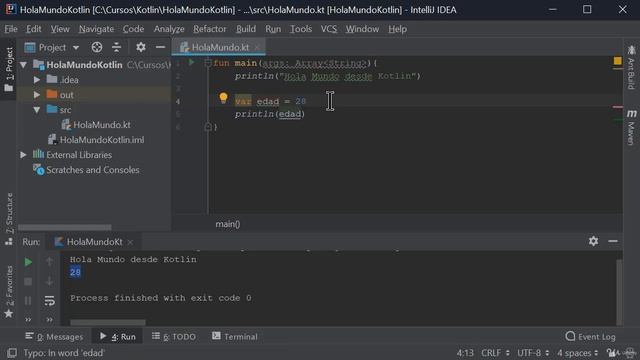Screen dimensions: 640x360
Task: Open the Analyze menu
Action: coord(169,29)
